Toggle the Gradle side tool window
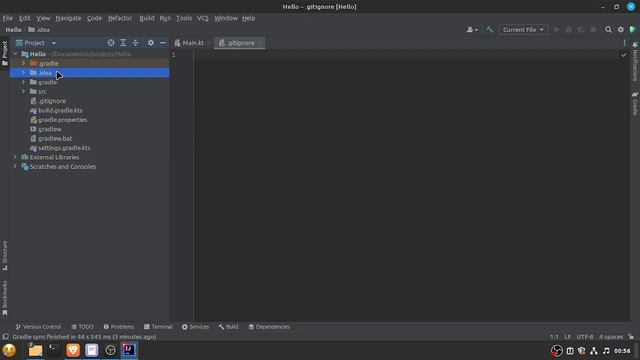This screenshot has height=360, width=640. (x=635, y=103)
